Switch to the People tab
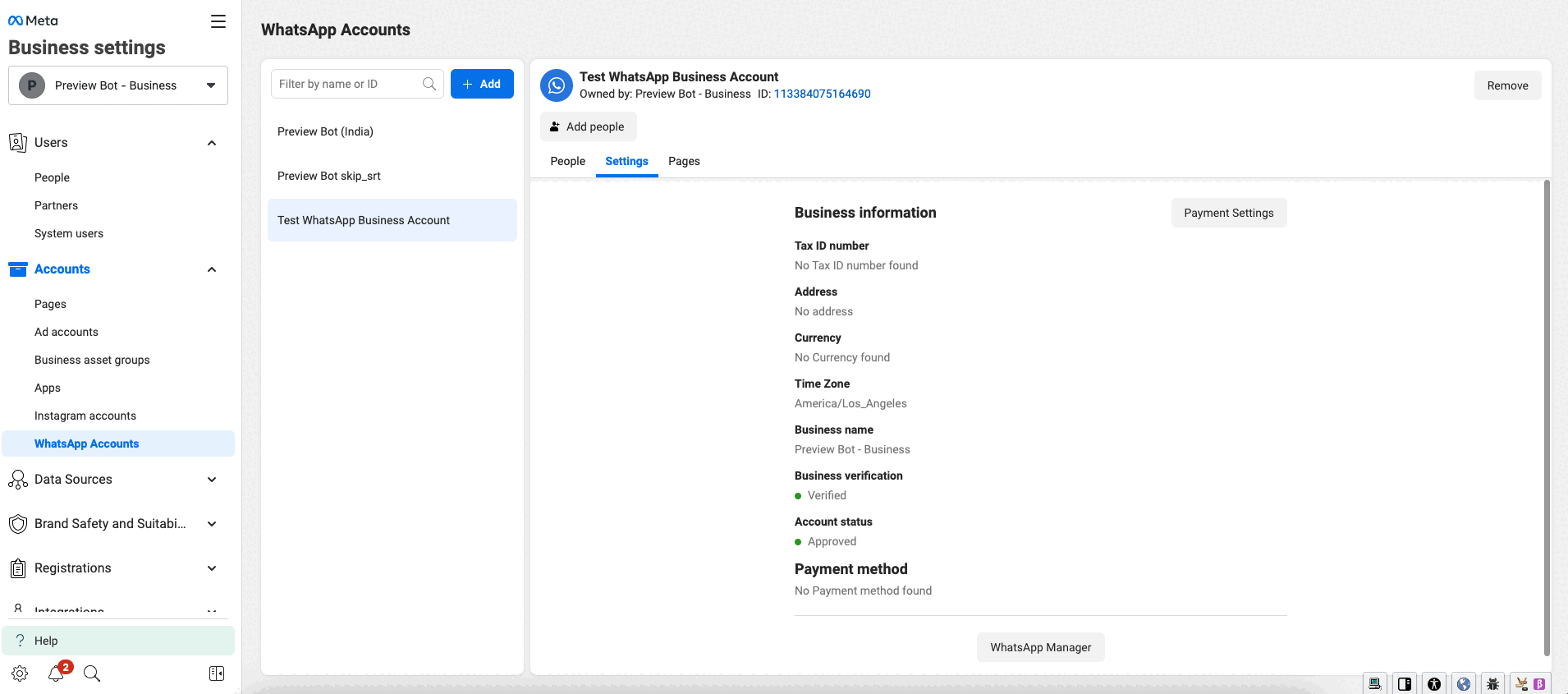This screenshot has height=694, width=1568. 567,161
